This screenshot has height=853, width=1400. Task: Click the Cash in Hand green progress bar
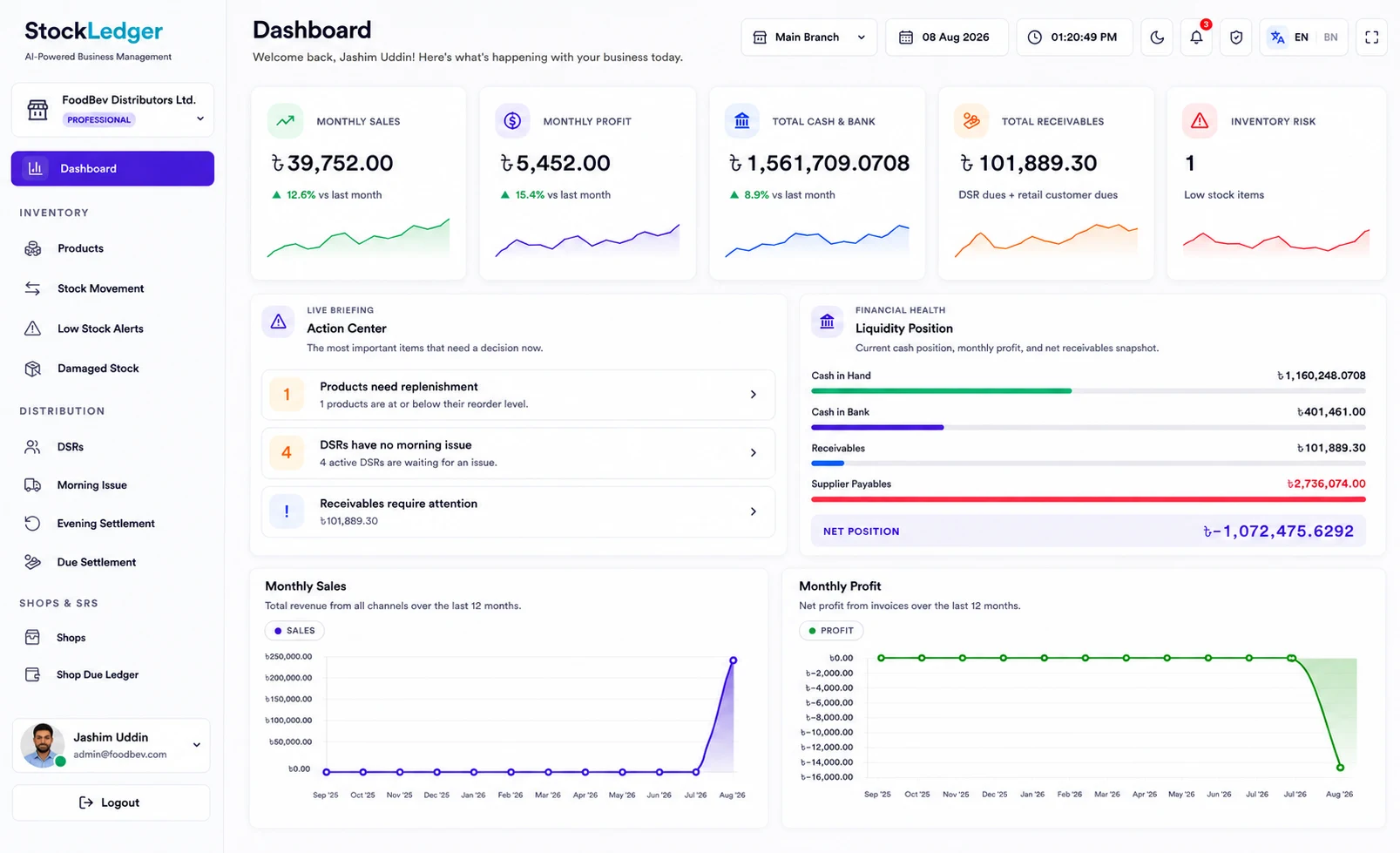click(x=942, y=391)
